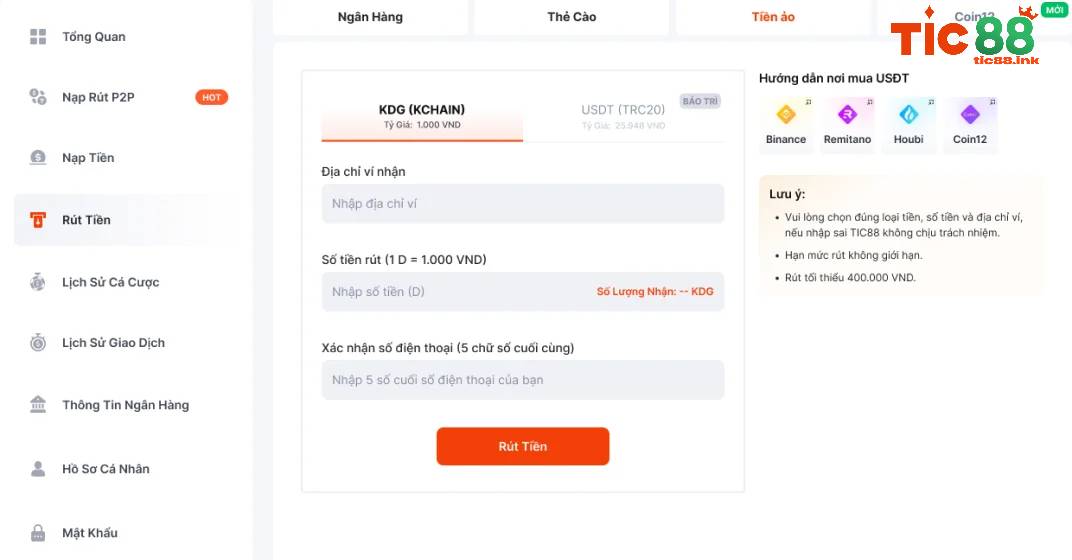This screenshot has width=1072, height=560.
Task: Select the KDG (KCHAIN) currency tab
Action: point(422,116)
